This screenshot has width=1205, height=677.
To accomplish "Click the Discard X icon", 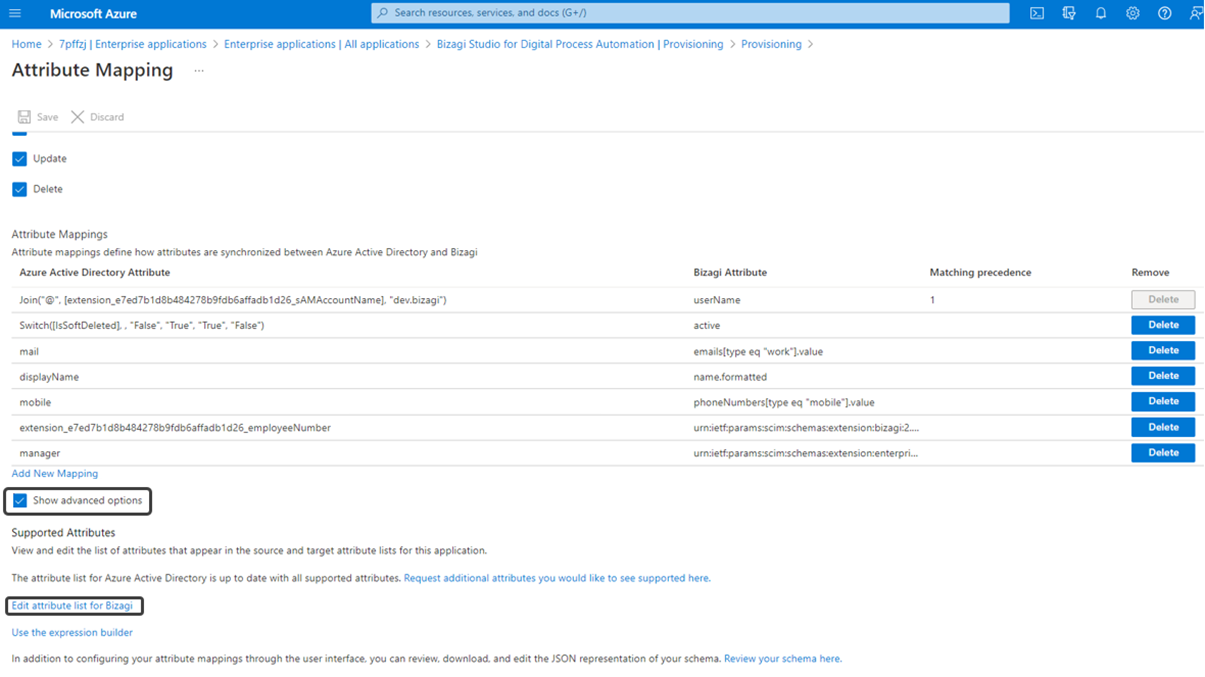I will [x=78, y=117].
